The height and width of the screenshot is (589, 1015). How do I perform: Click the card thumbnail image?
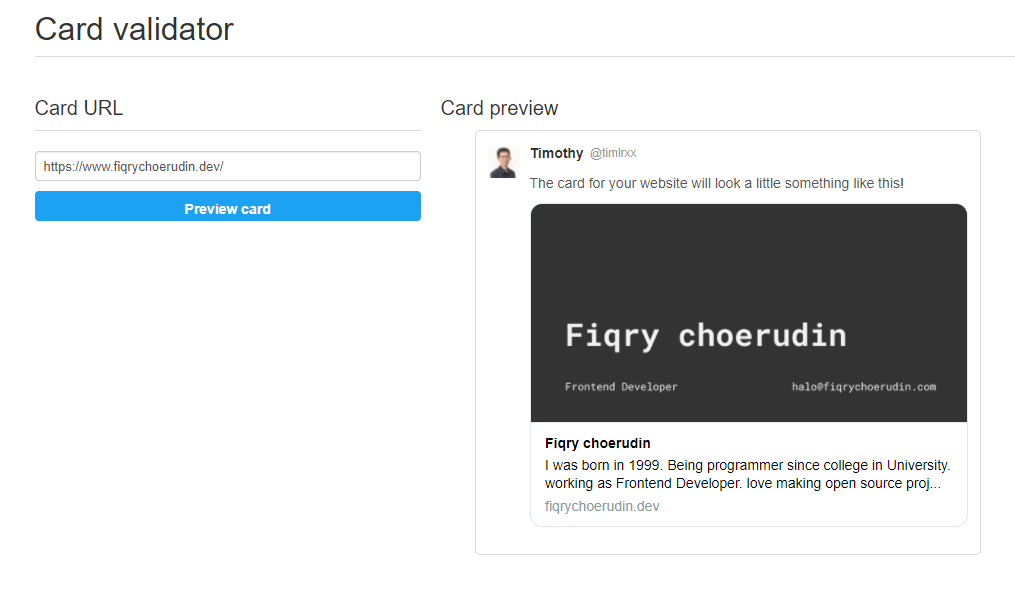(748, 312)
